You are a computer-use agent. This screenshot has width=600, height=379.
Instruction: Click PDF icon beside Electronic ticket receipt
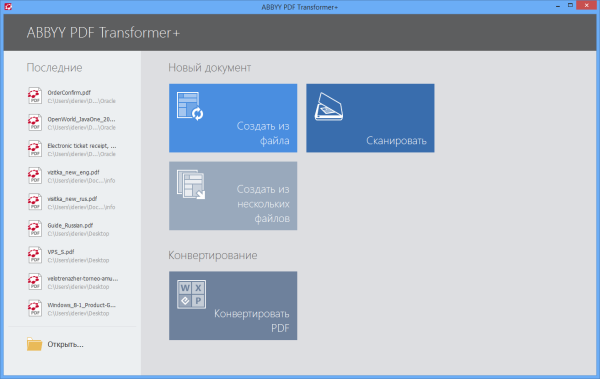point(34,149)
